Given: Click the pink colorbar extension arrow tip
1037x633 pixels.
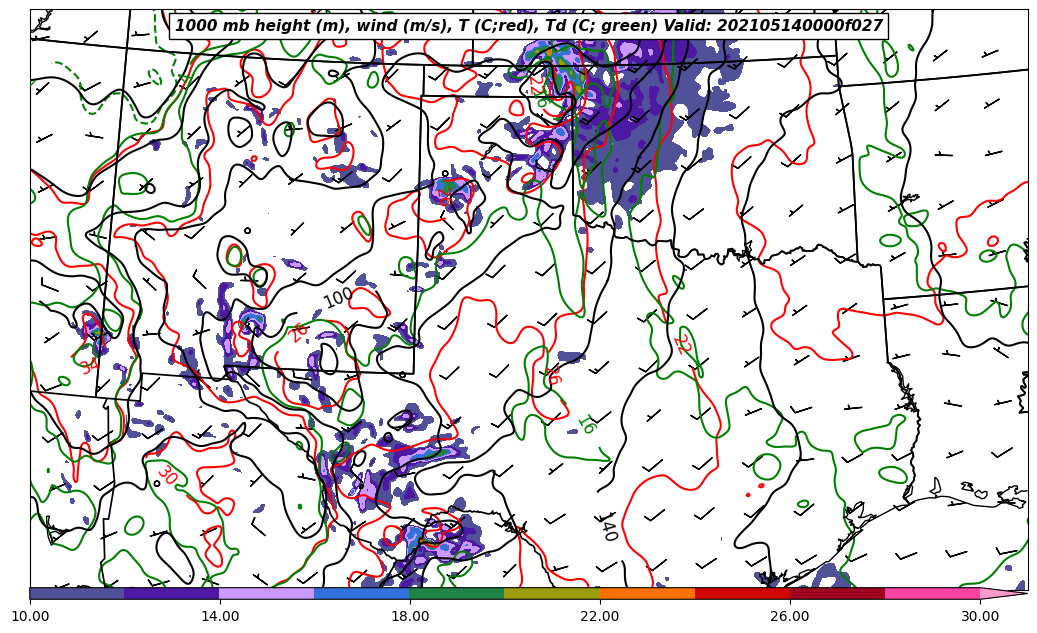Looking at the screenshot, I should coord(1004,593).
